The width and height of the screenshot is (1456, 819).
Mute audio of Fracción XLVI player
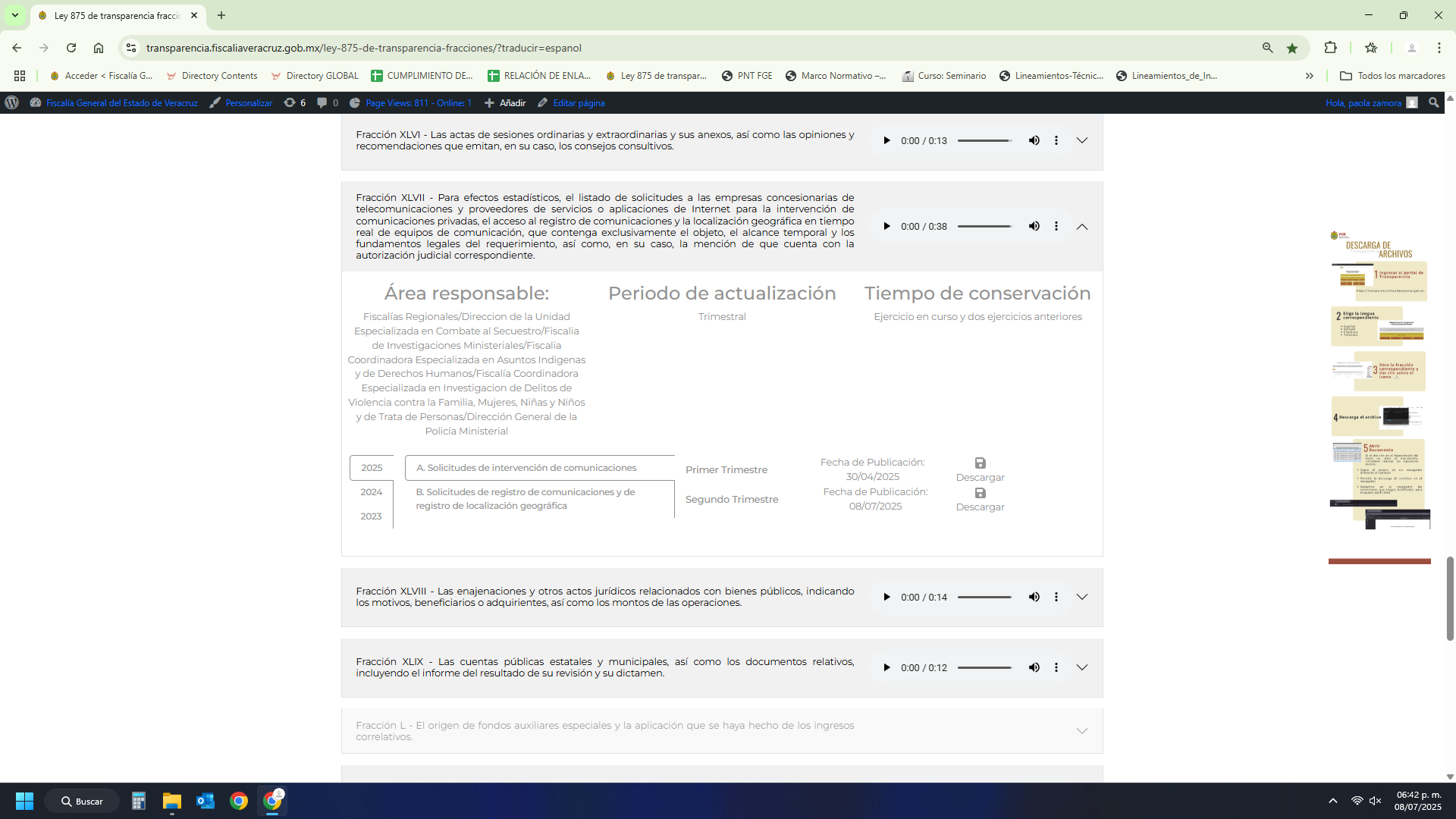pyautogui.click(x=1034, y=140)
